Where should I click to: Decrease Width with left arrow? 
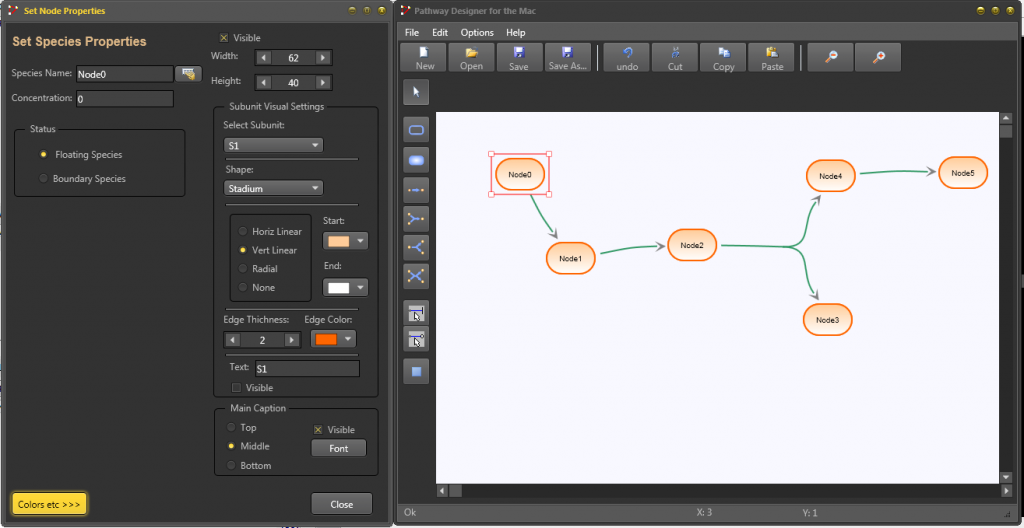[263, 58]
